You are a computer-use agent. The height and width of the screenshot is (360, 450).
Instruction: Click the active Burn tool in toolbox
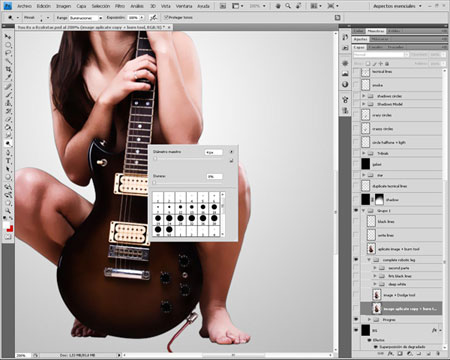click(x=8, y=144)
